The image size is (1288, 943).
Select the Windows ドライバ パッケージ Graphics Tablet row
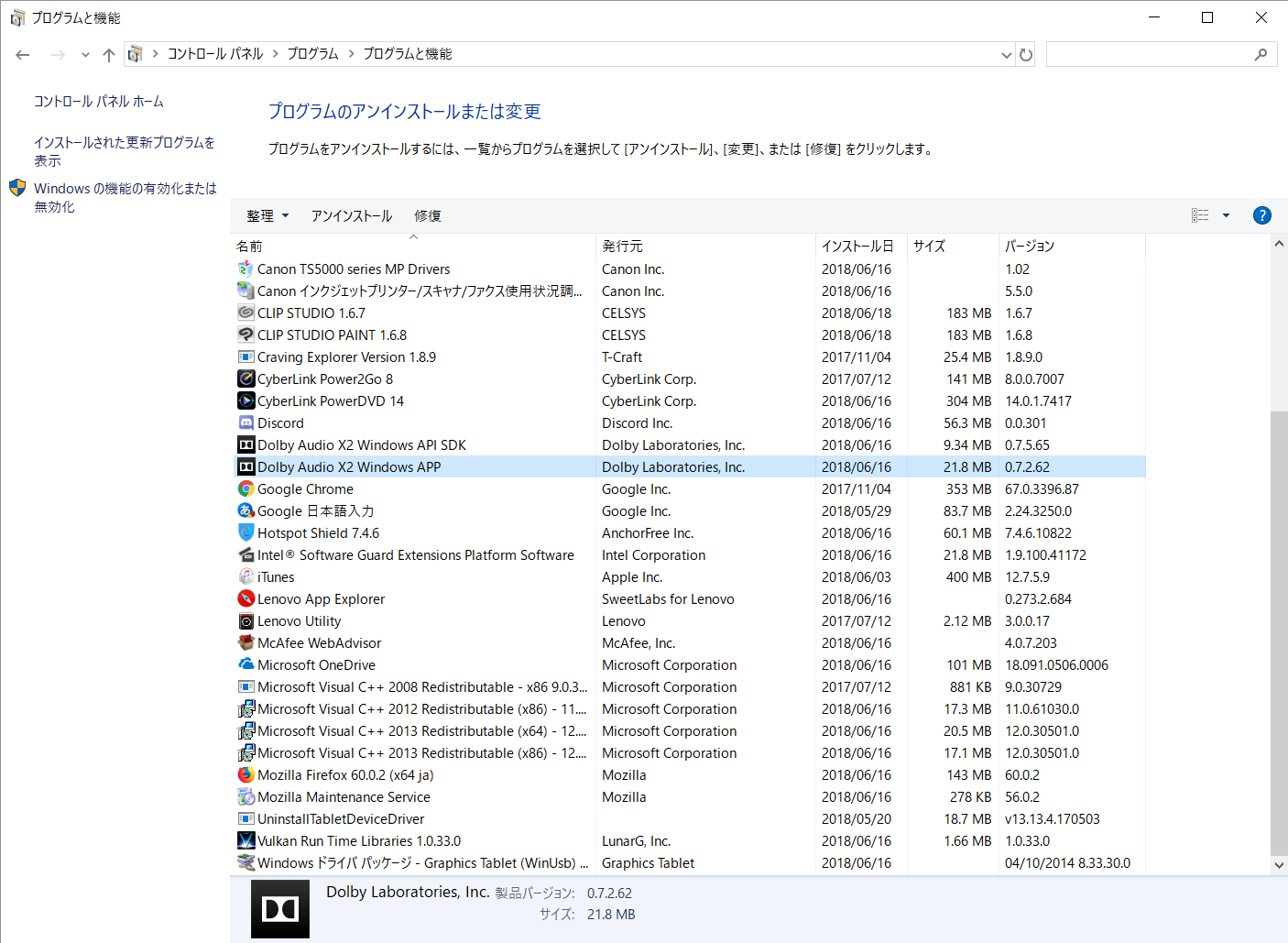click(688, 862)
